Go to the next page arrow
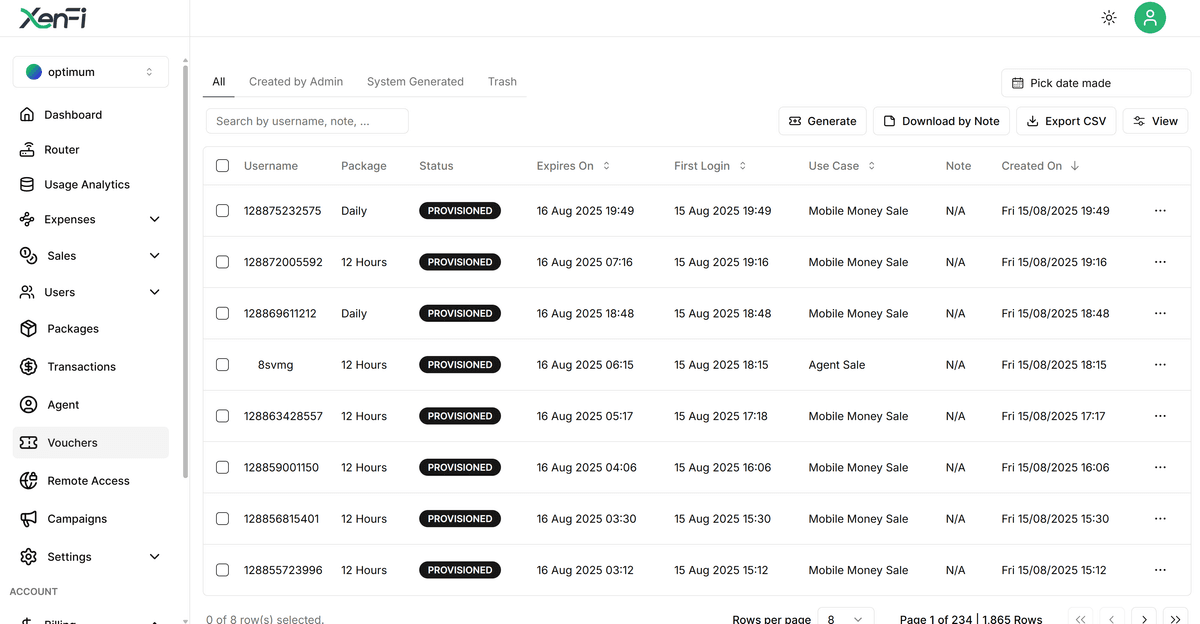The image size is (1200, 624). pyautogui.click(x=1144, y=619)
